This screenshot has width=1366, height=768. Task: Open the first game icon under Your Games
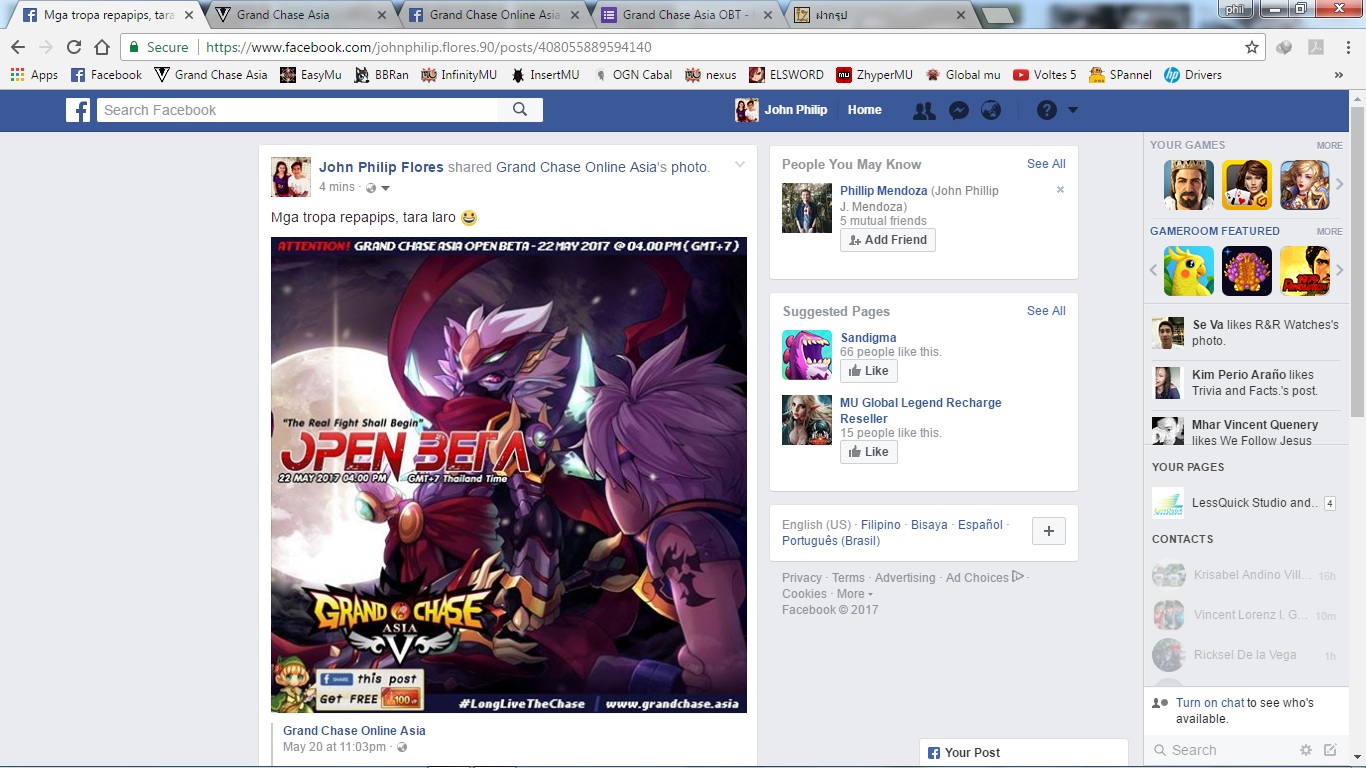[1189, 185]
